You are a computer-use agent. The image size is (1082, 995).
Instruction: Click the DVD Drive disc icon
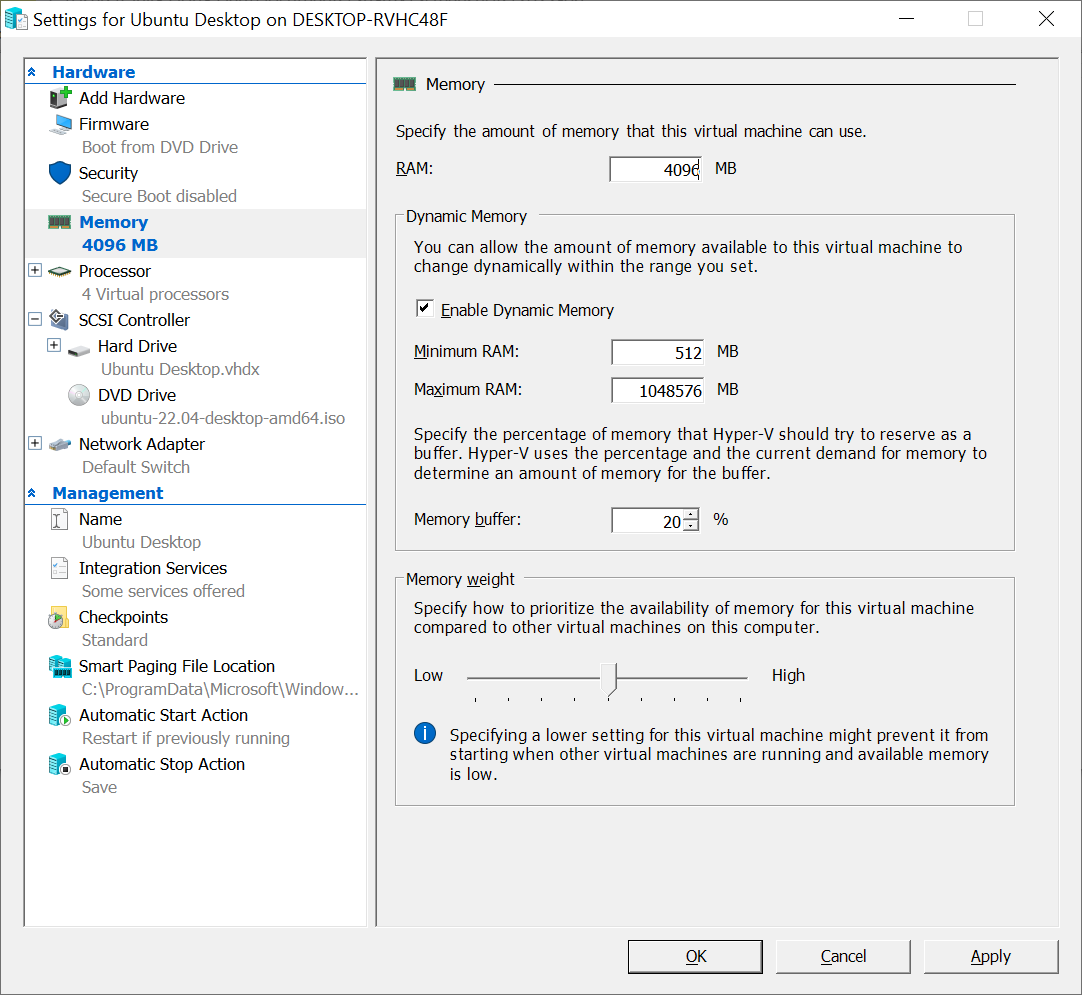tap(79, 395)
